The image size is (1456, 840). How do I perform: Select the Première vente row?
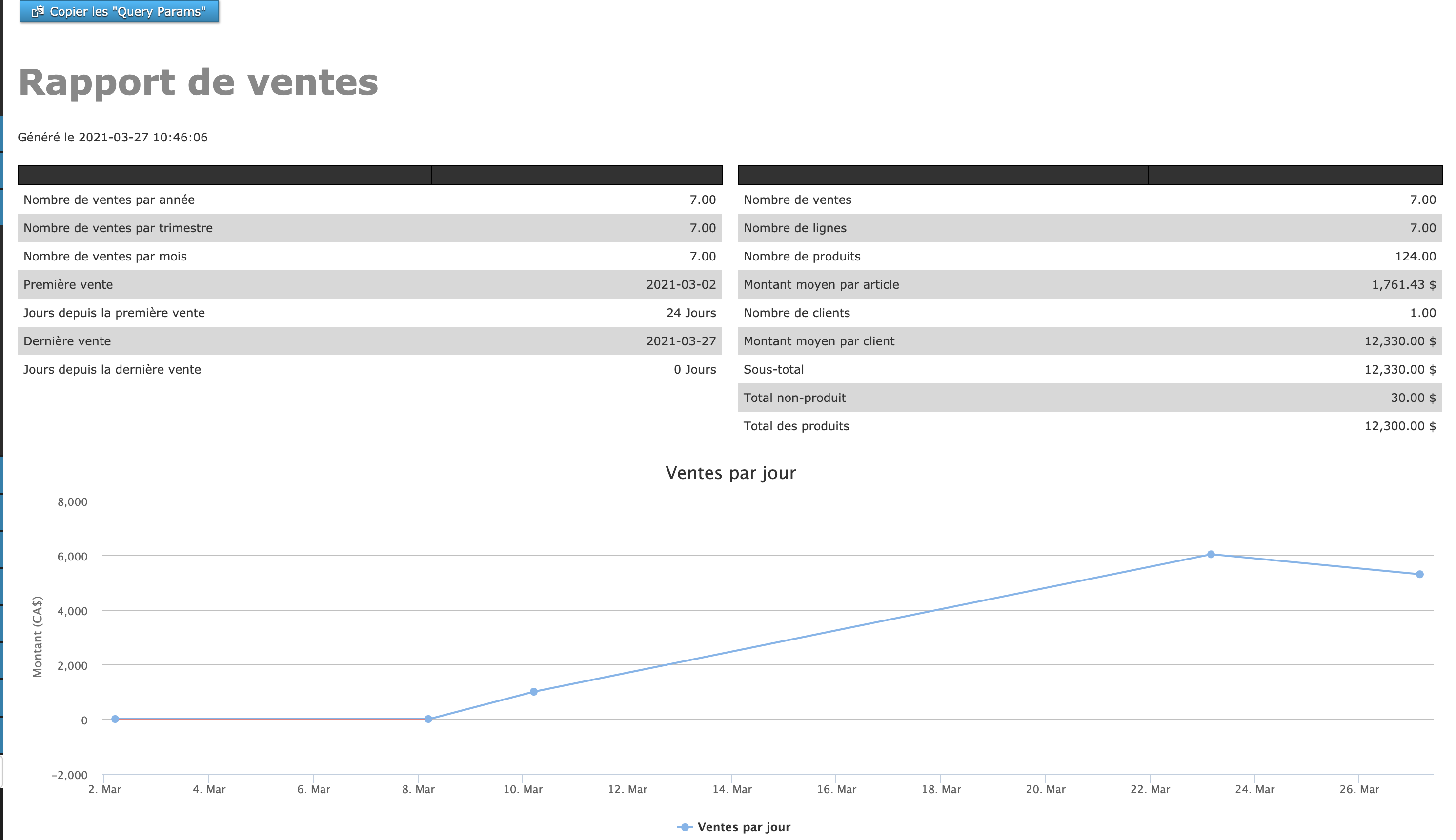coord(369,284)
